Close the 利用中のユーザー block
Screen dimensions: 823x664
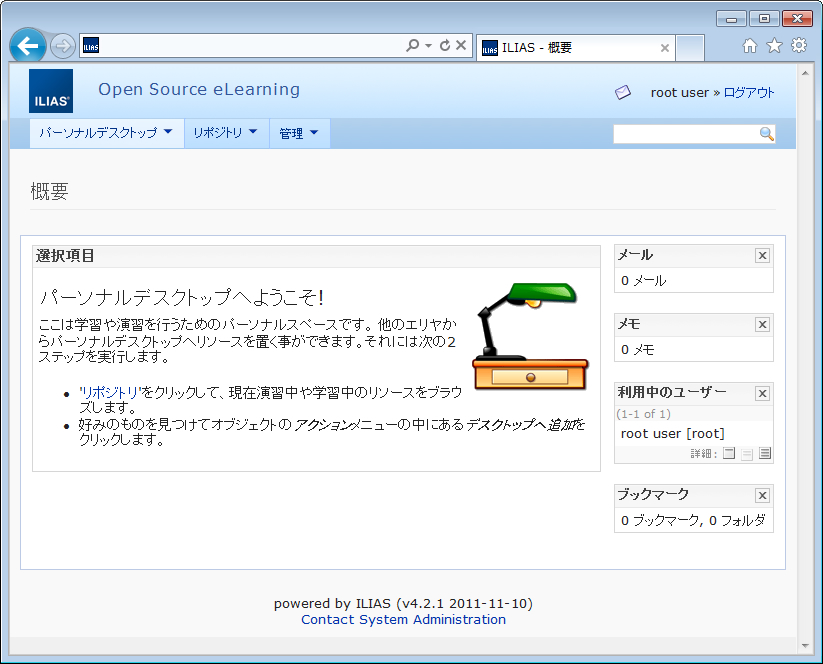pos(762,394)
